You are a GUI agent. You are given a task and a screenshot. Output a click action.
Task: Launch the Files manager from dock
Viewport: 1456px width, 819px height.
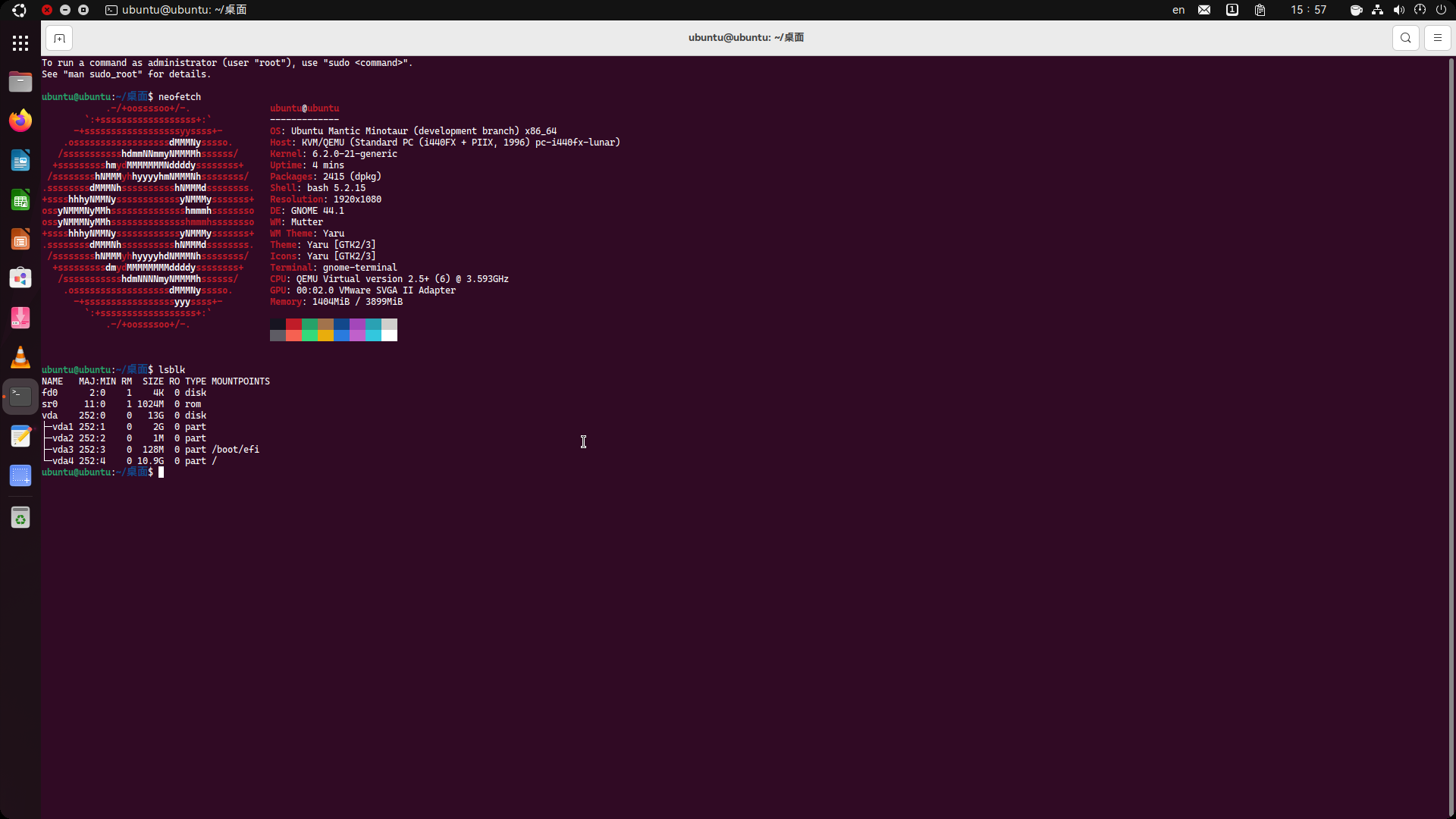click(20, 81)
